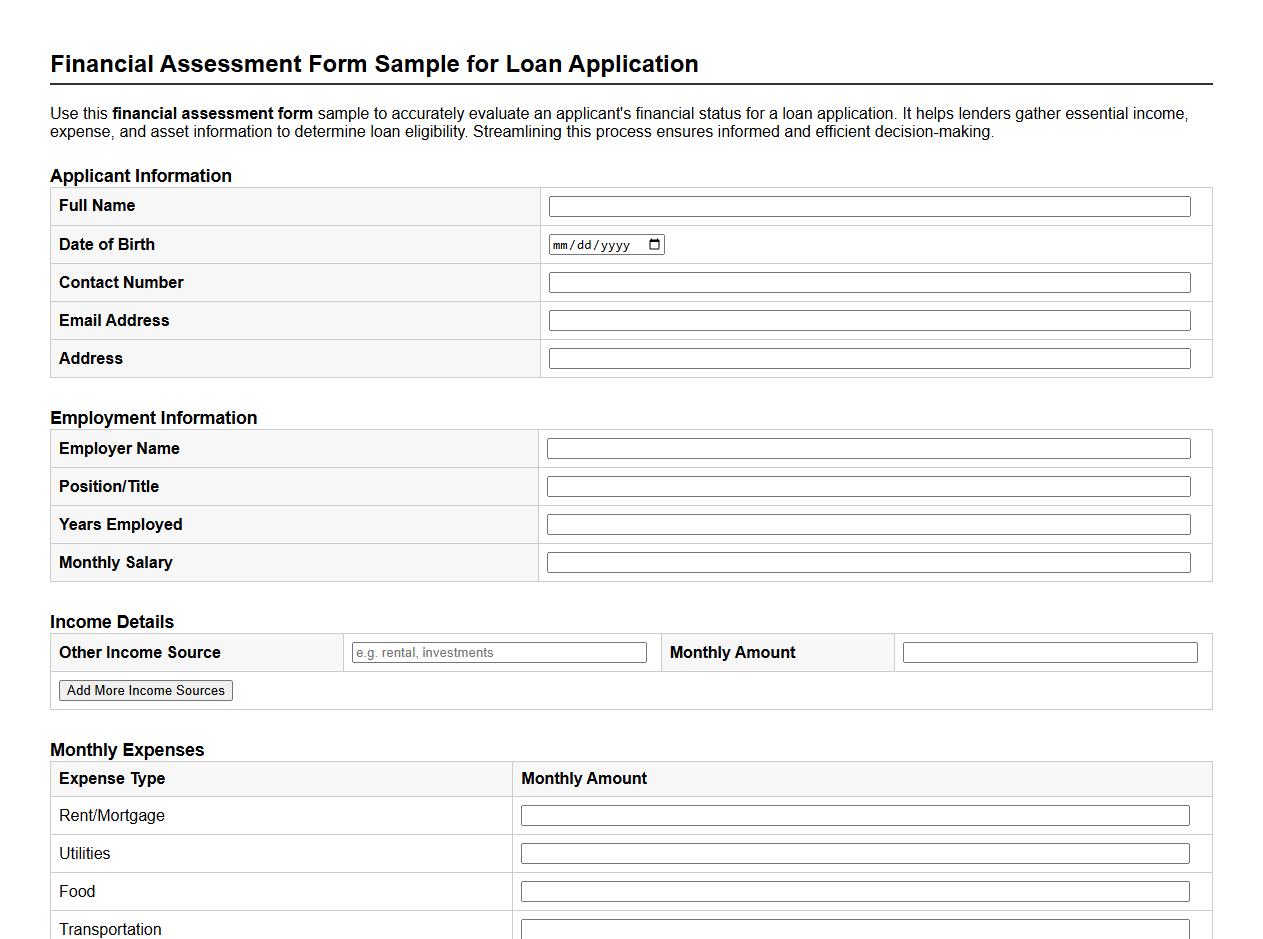The width and height of the screenshot is (1263, 939).
Task: Click the Monthly Expenses section header
Action: click(127, 749)
